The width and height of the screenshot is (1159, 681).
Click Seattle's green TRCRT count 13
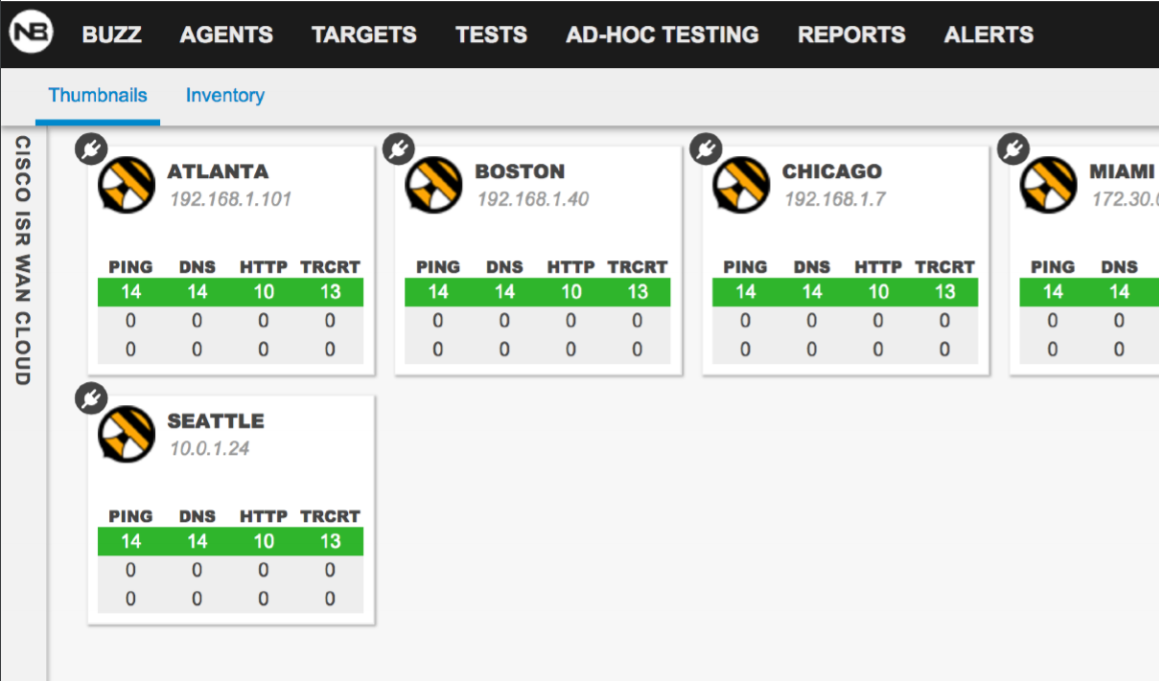point(330,541)
